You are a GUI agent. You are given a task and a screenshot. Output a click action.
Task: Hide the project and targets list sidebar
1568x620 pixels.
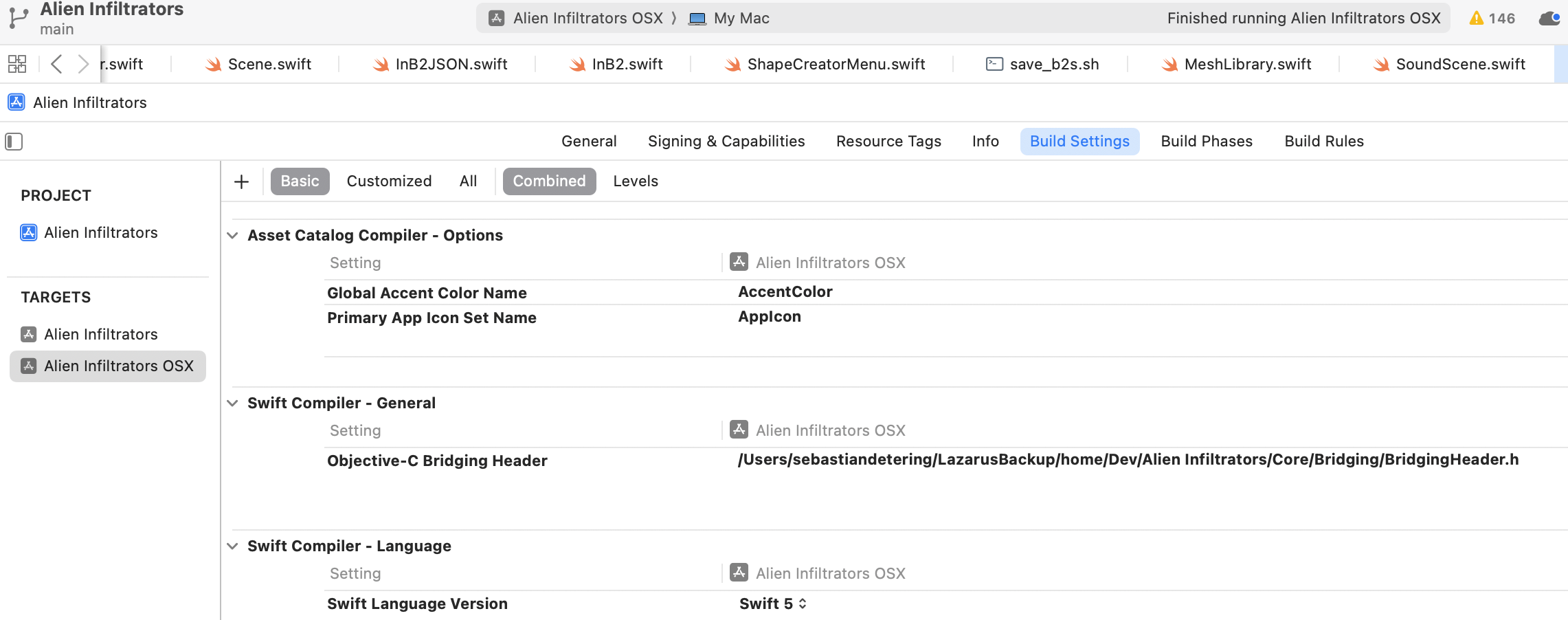(x=14, y=142)
